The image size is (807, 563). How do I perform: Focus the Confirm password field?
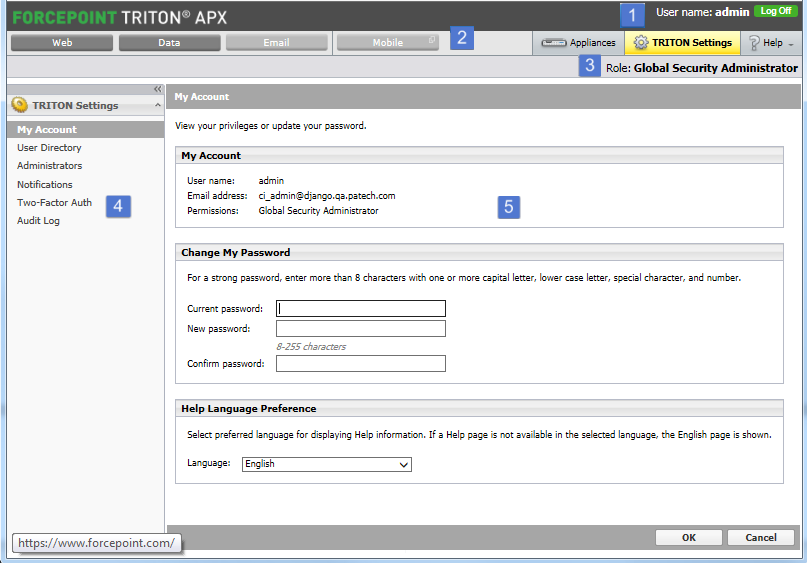click(x=361, y=363)
